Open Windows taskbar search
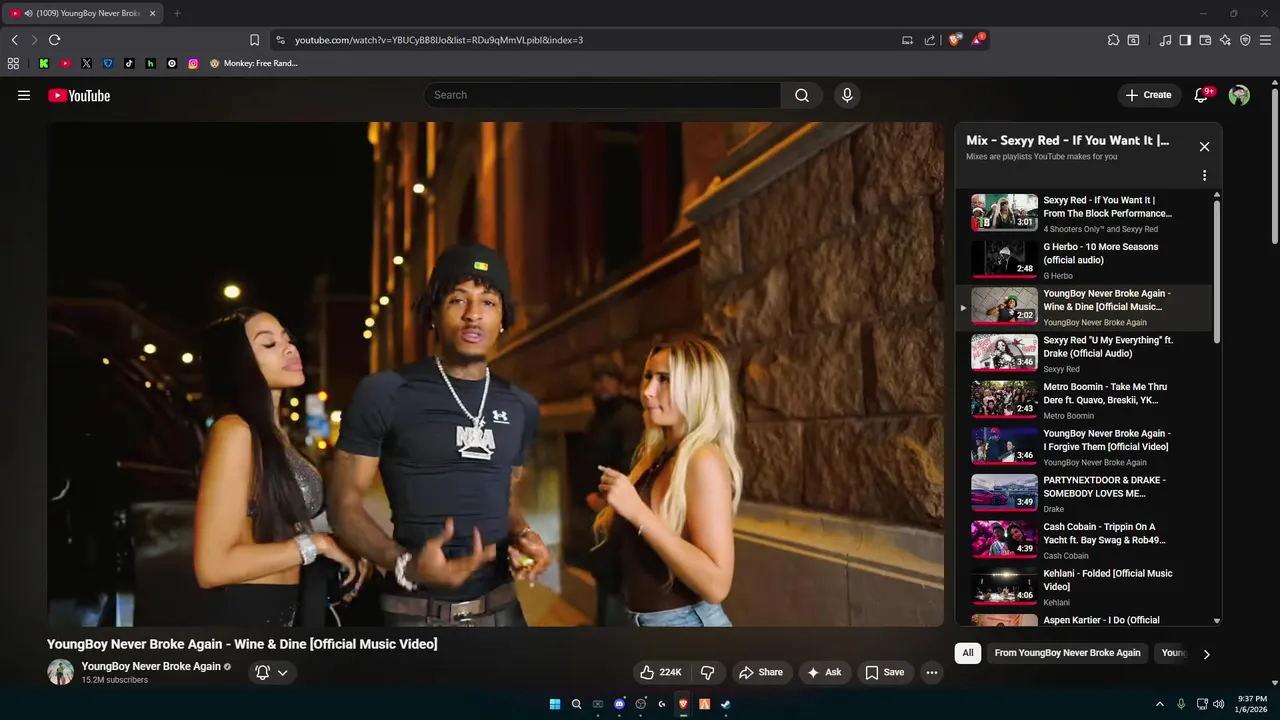 [576, 704]
